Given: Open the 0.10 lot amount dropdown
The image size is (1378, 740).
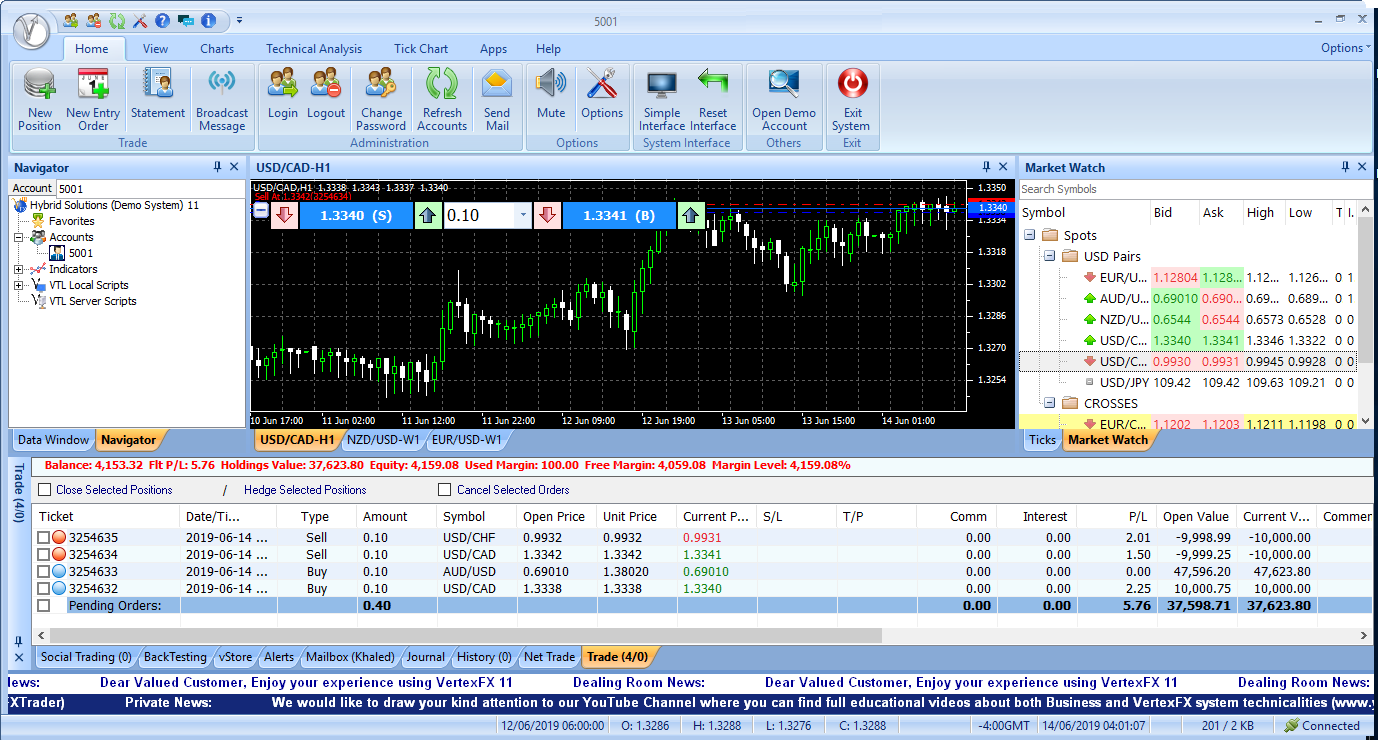Looking at the screenshot, I should (x=523, y=215).
